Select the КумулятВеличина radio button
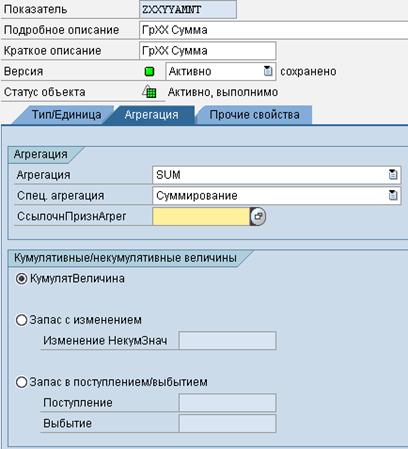Image resolution: width=408 pixels, height=449 pixels. pos(22,278)
